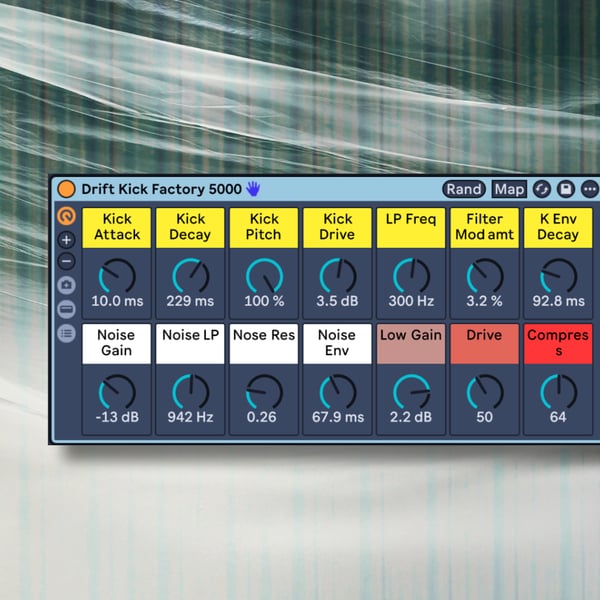Select the Filter Mod amt label

point(484,228)
